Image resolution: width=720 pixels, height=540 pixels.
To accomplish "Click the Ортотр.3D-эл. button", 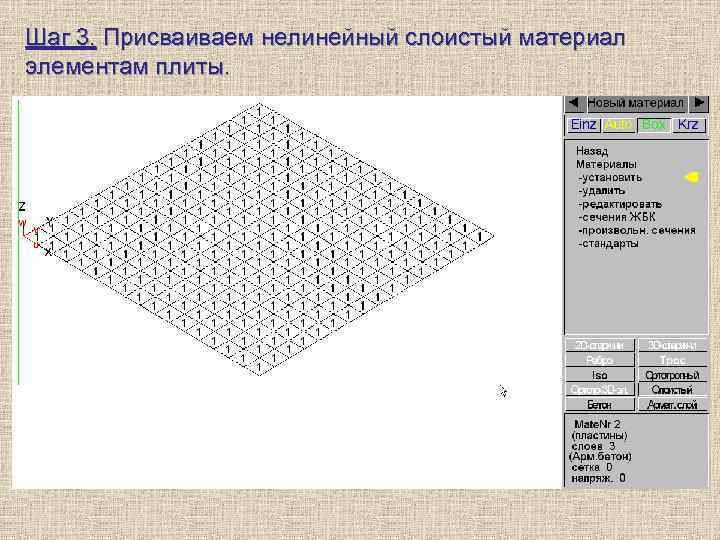I will coord(600,390).
